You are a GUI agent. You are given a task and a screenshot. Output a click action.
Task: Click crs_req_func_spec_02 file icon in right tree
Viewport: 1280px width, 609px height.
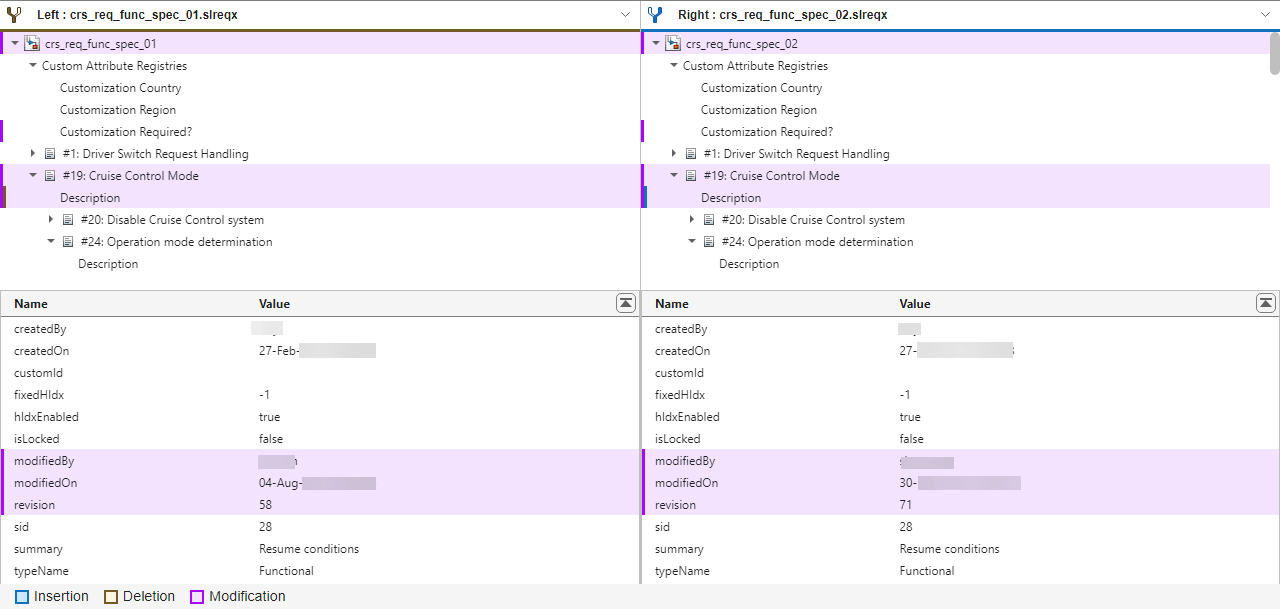(x=673, y=44)
